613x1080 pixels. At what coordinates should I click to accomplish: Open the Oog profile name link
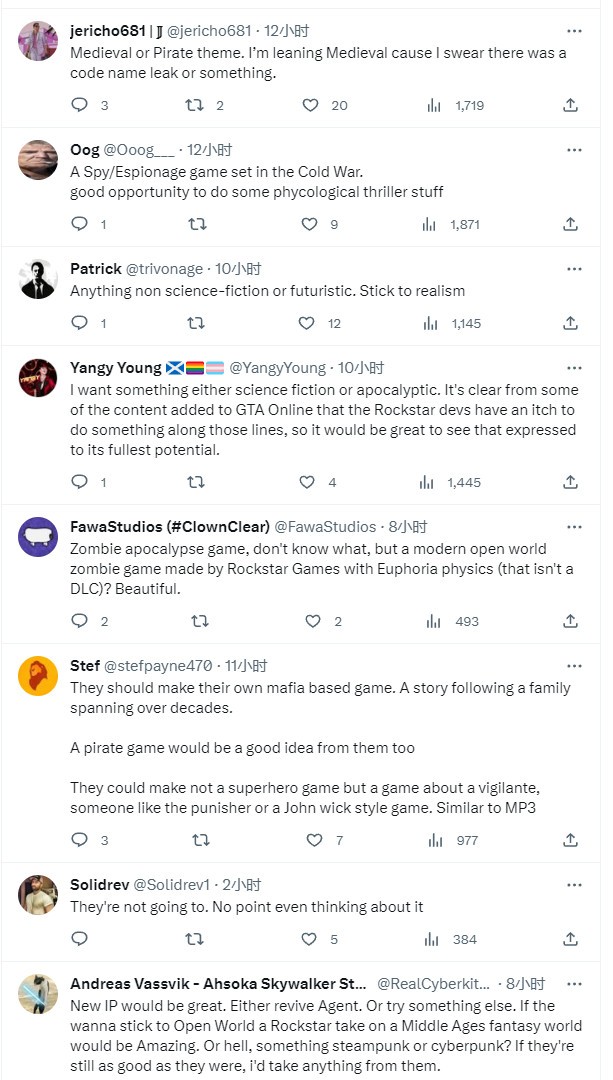point(85,150)
